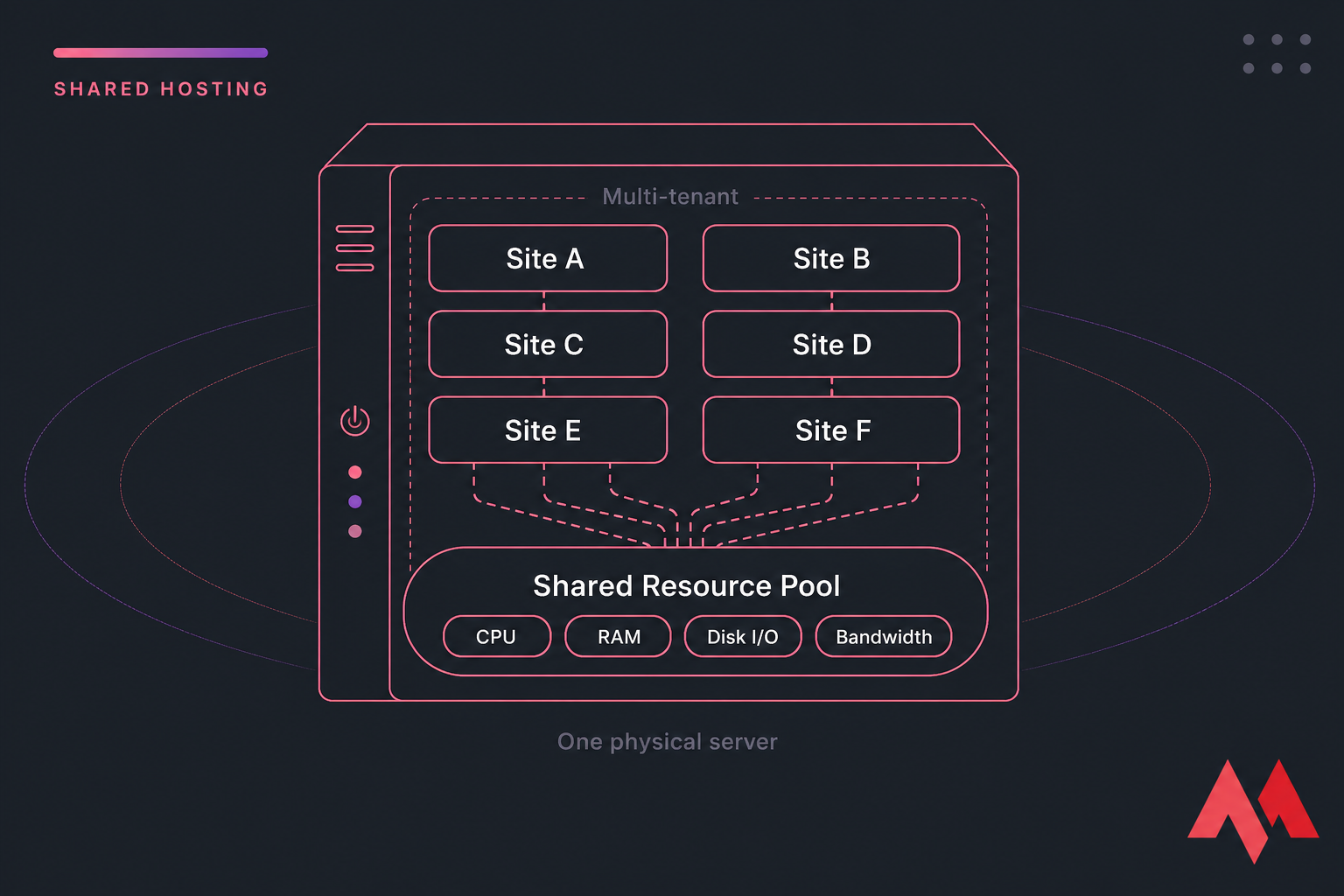Click the Multi-tenant label

point(670,196)
